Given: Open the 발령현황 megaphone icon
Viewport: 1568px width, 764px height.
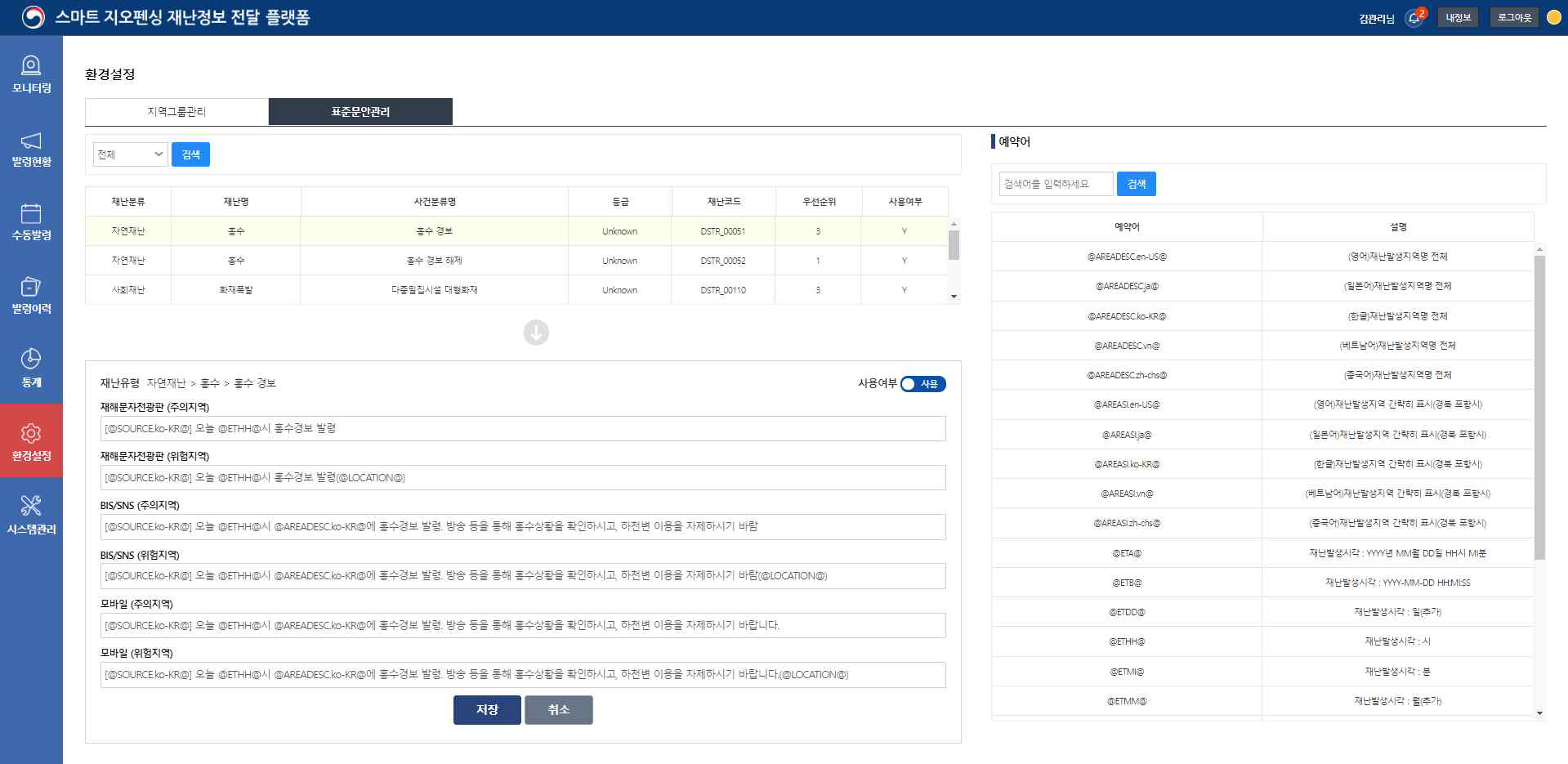Looking at the screenshot, I should [31, 140].
